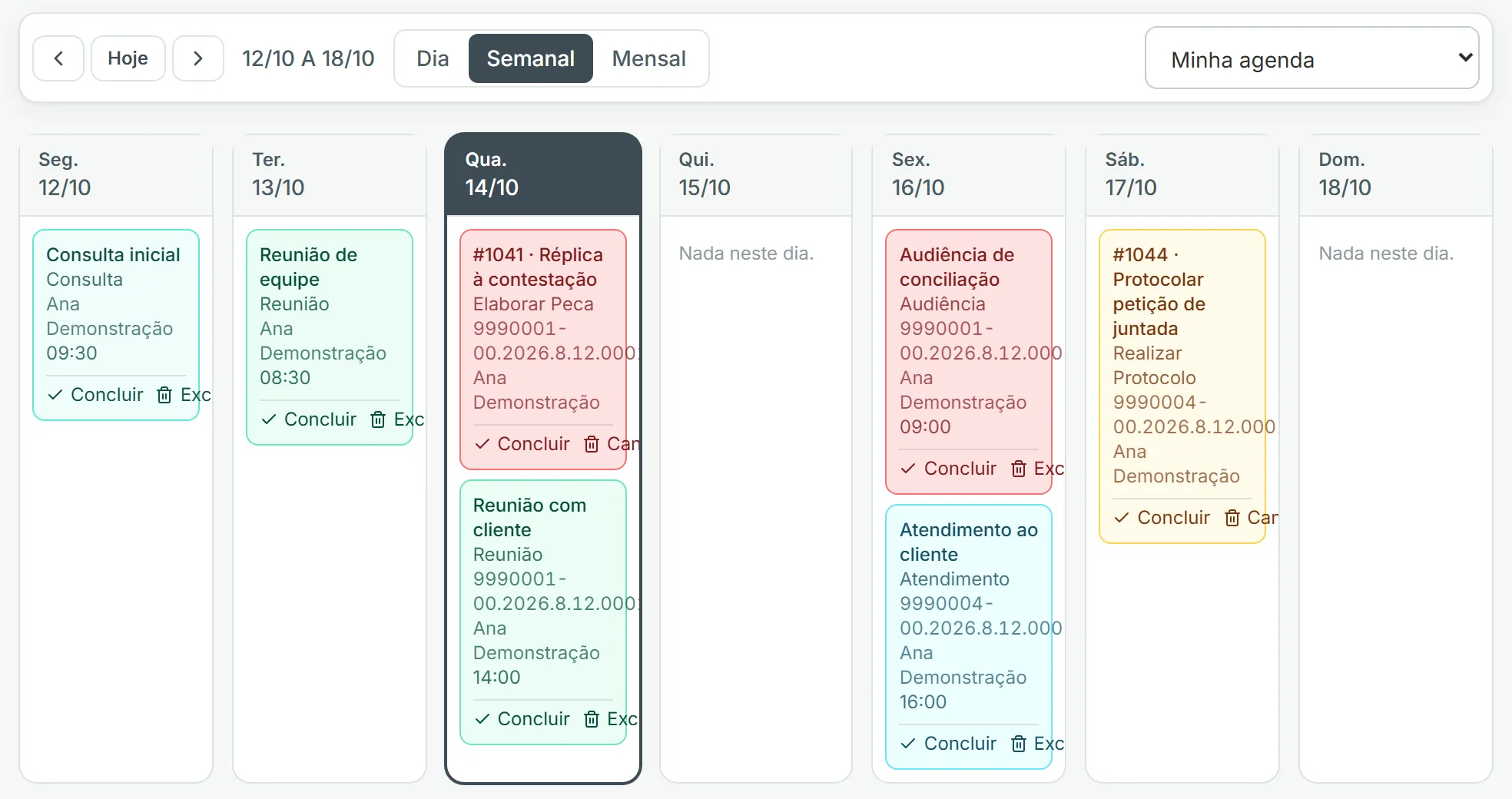Jump to today with Hoje button

pos(128,58)
